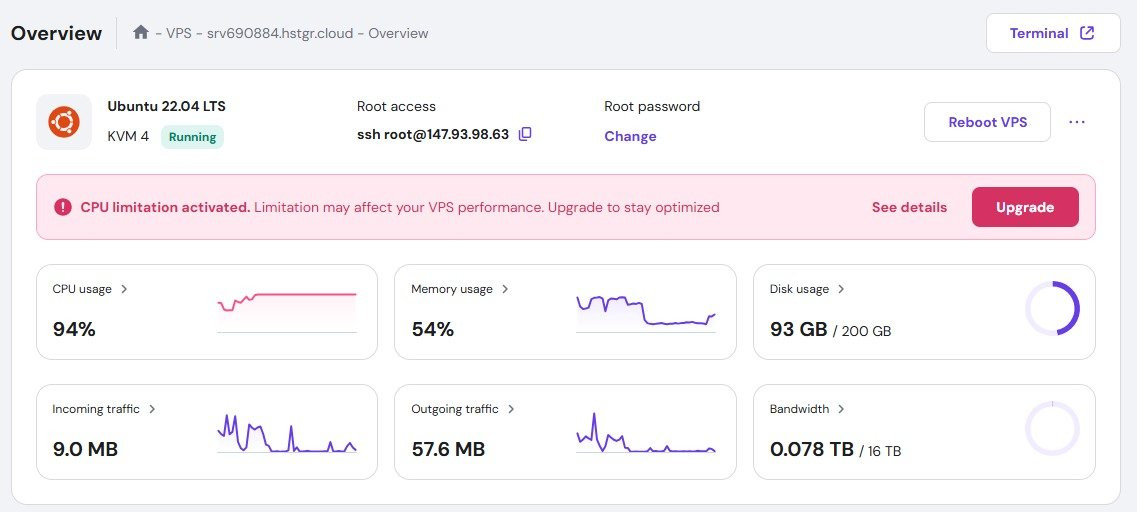Screen dimensions: 1137x512
Task: Click the pink Upgrade button
Action: [x=1024, y=207]
